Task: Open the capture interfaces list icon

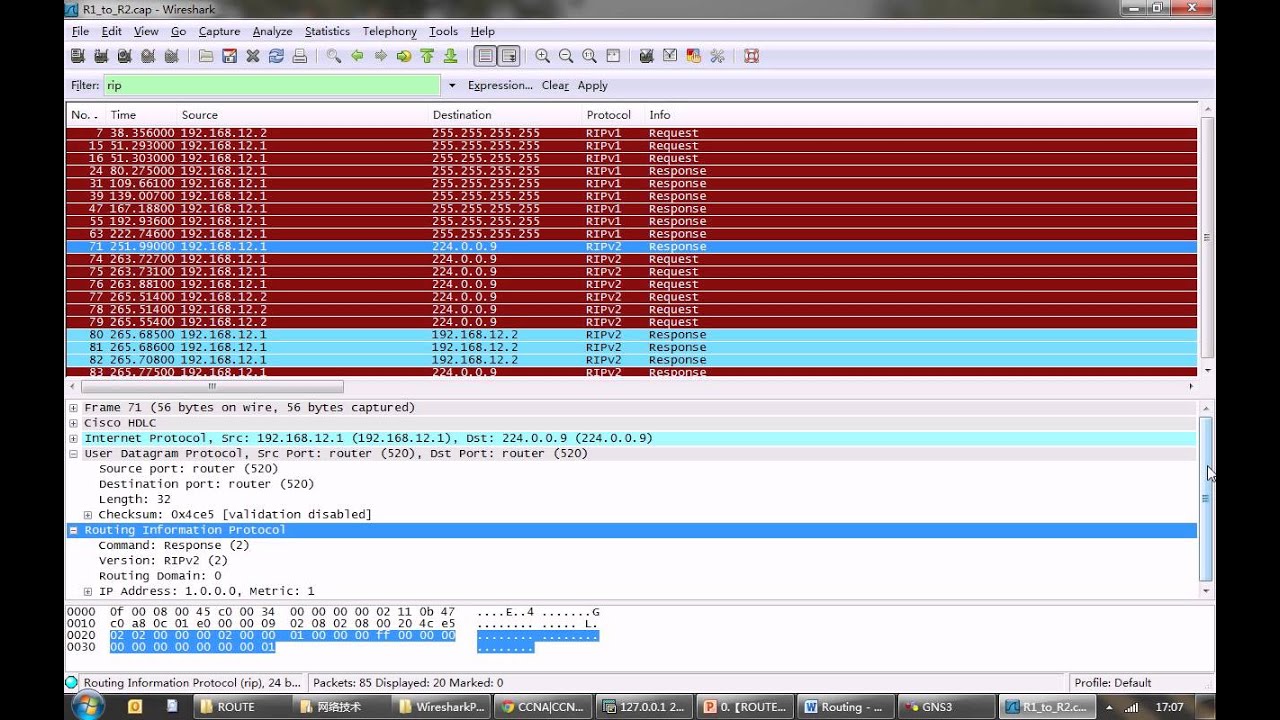Action: pos(77,56)
